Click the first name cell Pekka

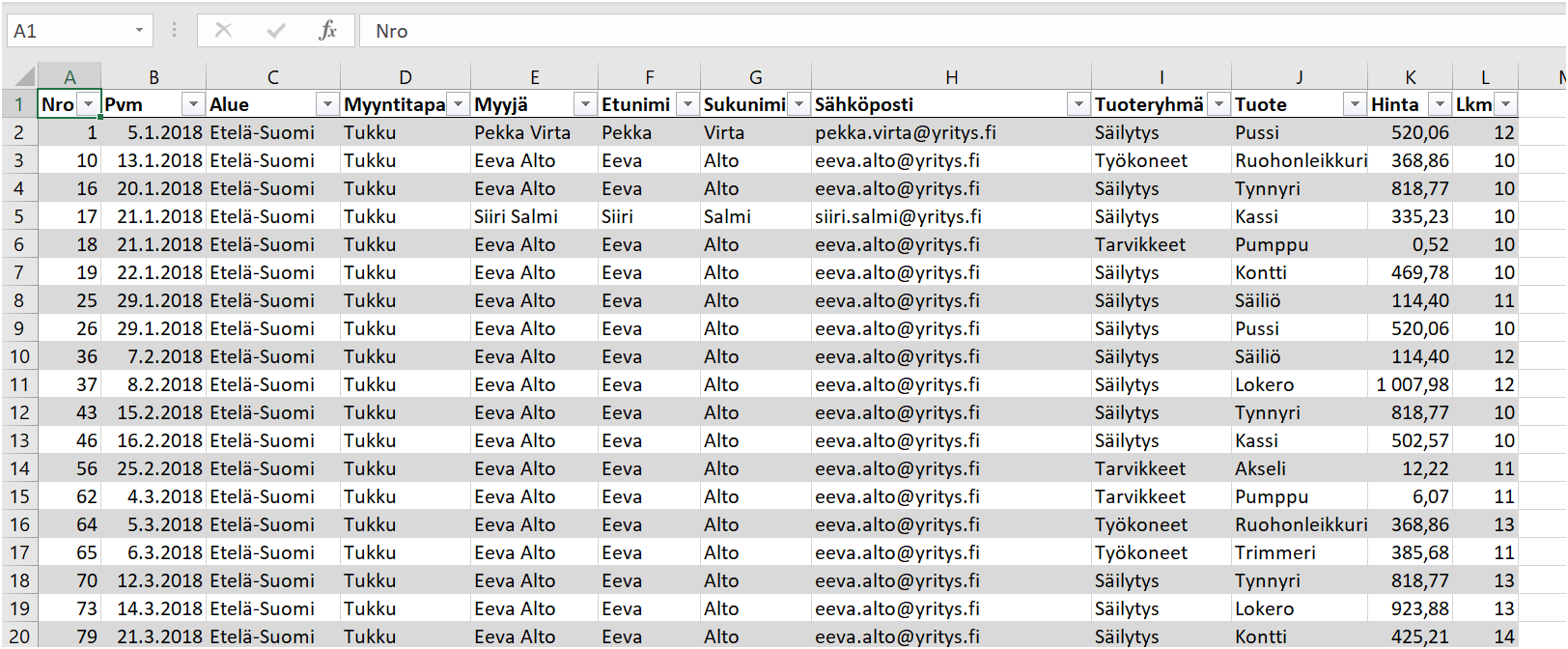(x=650, y=132)
